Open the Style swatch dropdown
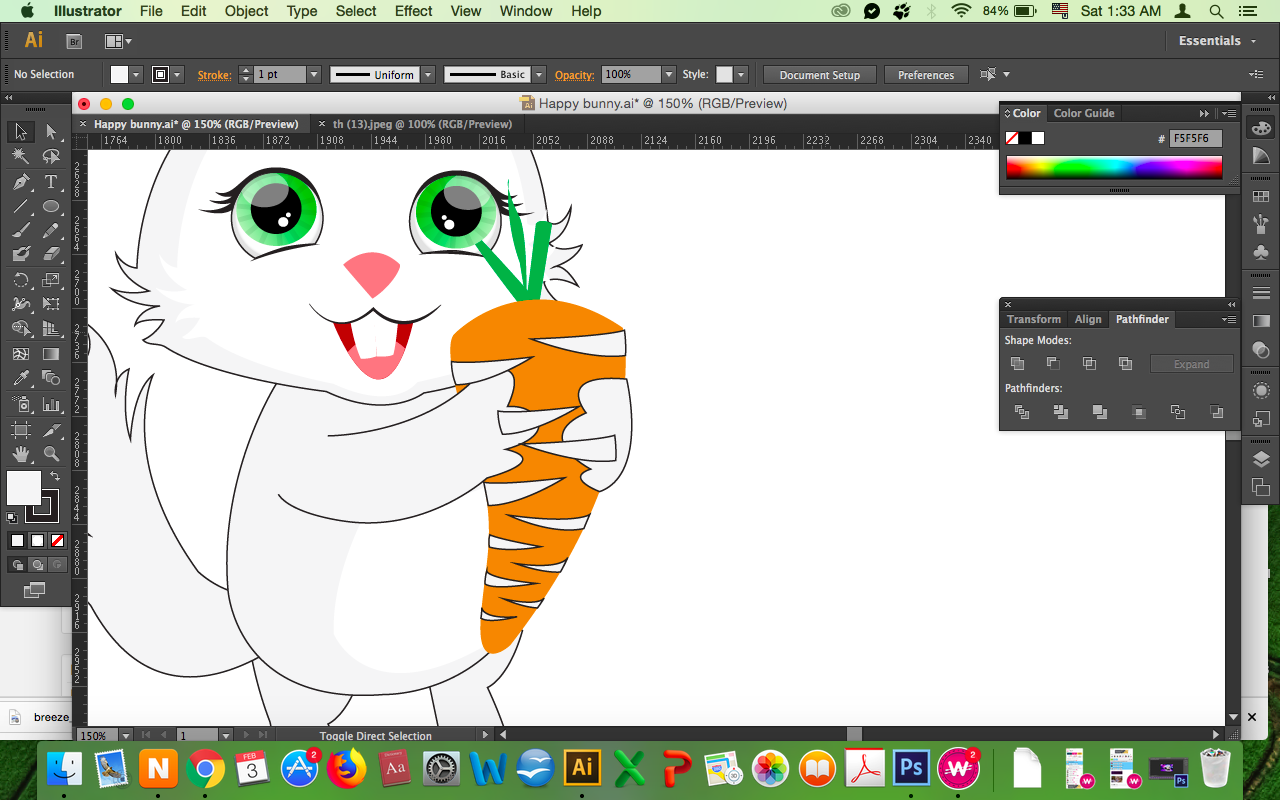1280x800 pixels. pyautogui.click(x=740, y=75)
